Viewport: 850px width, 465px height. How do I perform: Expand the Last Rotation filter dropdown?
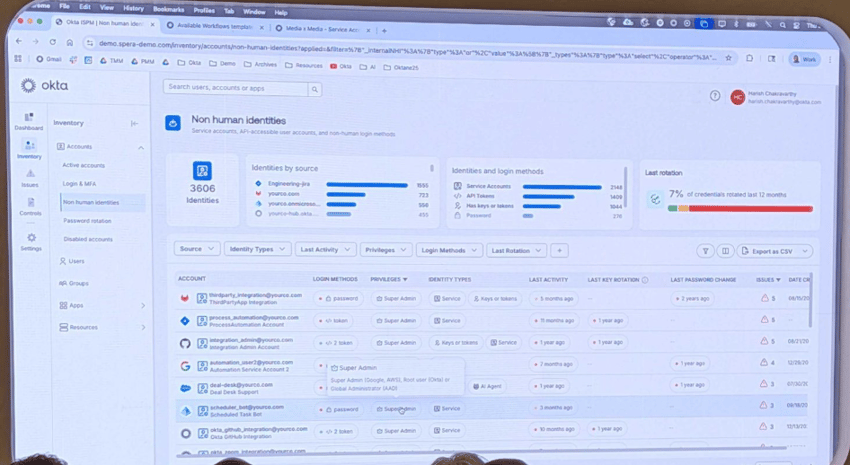pyautogui.click(x=516, y=250)
